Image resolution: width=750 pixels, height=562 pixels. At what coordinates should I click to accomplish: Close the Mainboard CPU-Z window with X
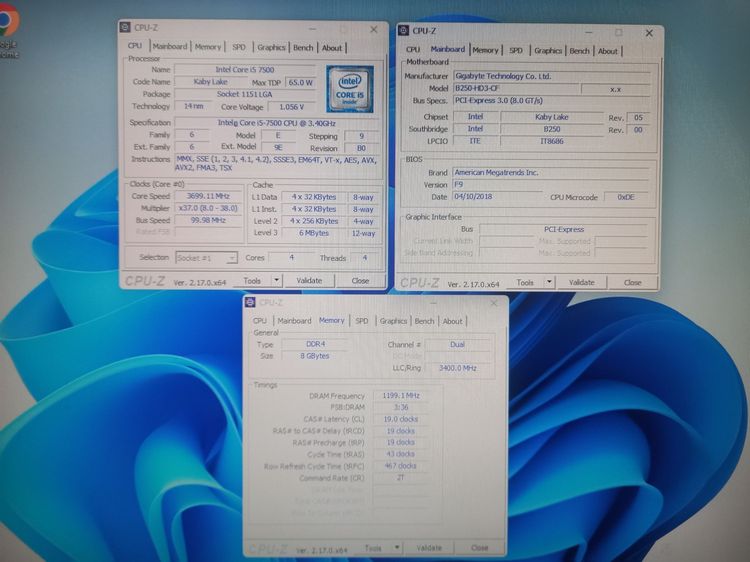[649, 33]
